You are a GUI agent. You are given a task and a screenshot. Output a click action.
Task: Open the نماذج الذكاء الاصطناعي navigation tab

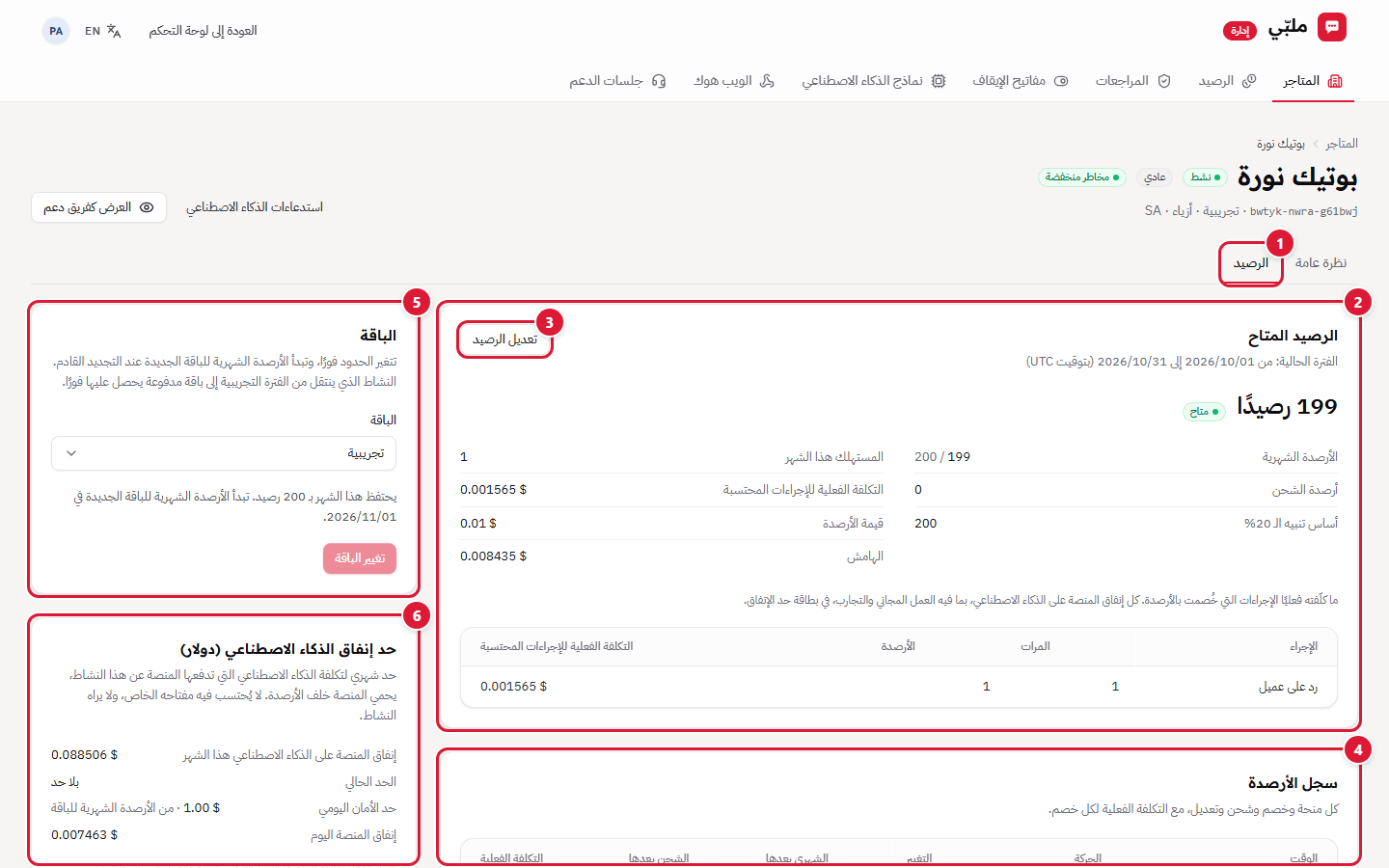[874, 81]
